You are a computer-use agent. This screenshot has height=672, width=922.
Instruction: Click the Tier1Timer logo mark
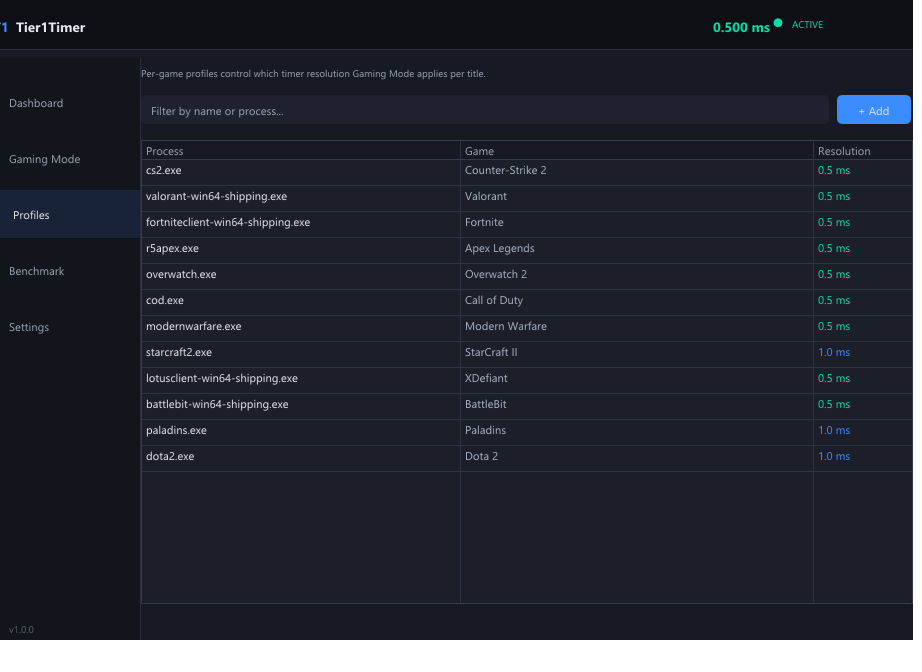4,27
